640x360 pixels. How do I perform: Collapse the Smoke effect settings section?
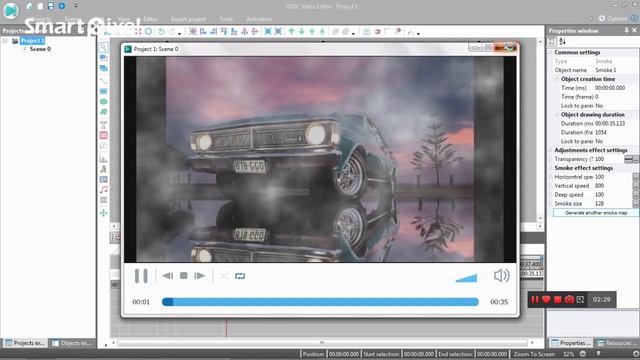click(x=551, y=168)
